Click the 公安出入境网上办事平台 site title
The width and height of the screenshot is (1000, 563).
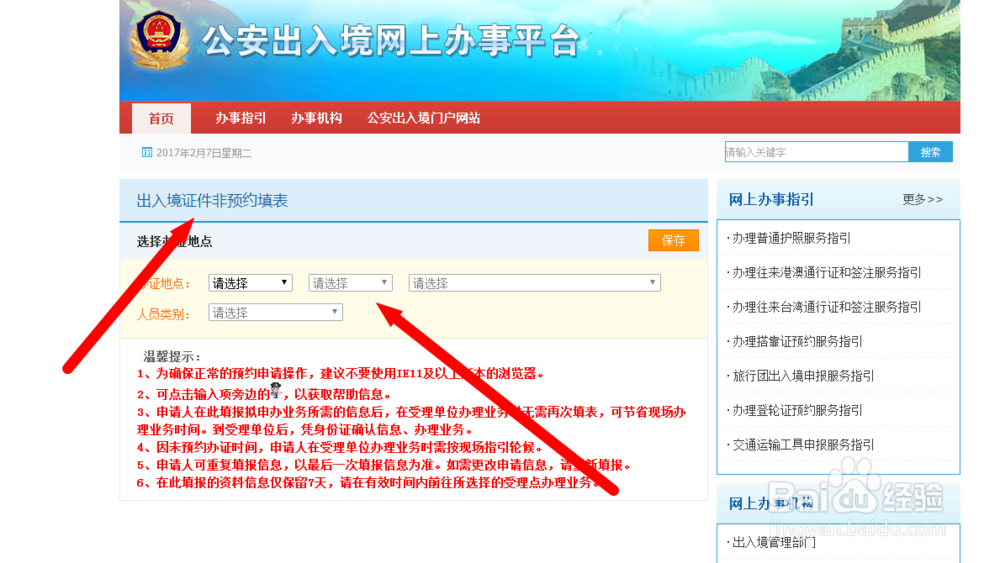point(391,41)
